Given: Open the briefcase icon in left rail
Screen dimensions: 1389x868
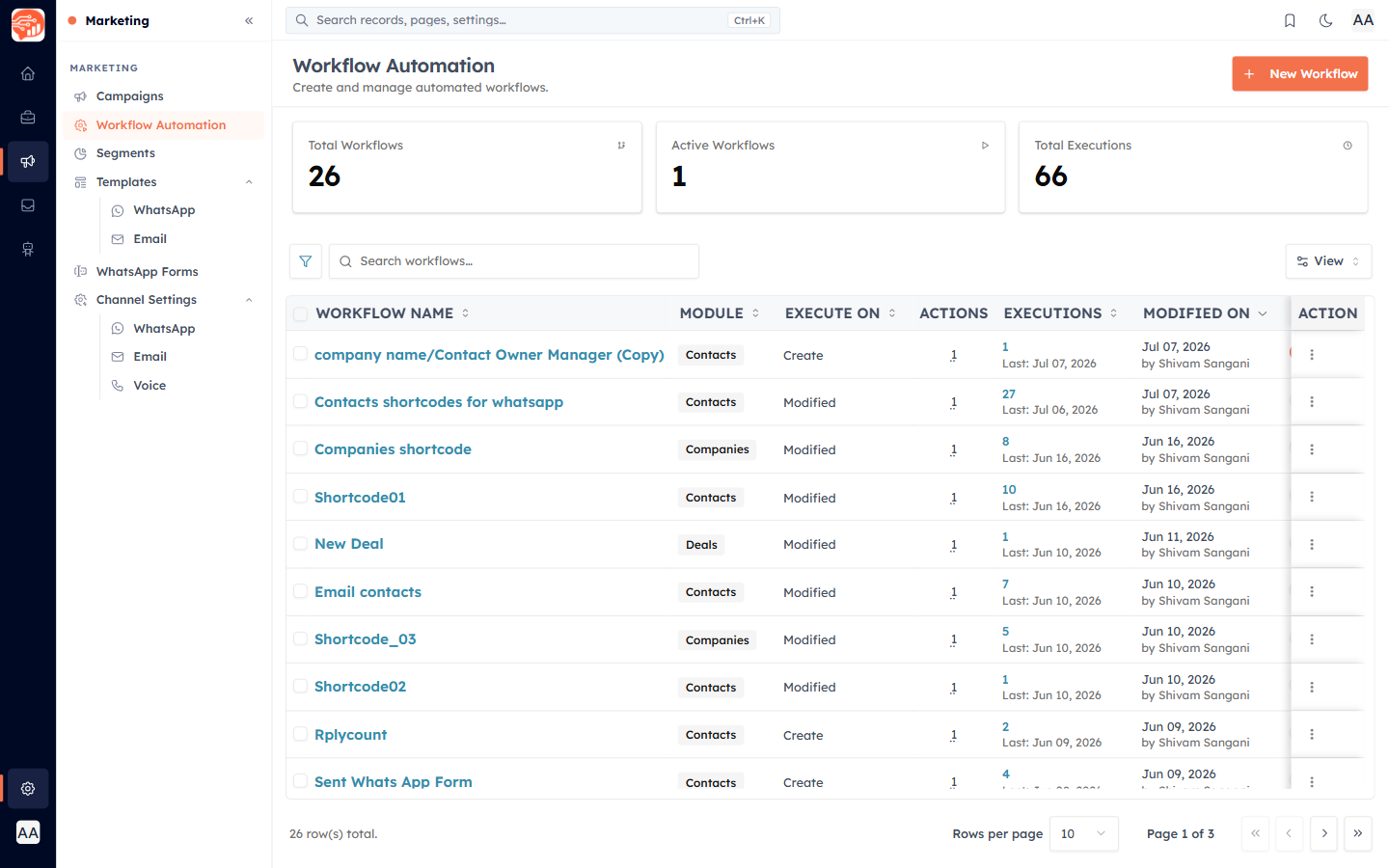Looking at the screenshot, I should pyautogui.click(x=28, y=118).
